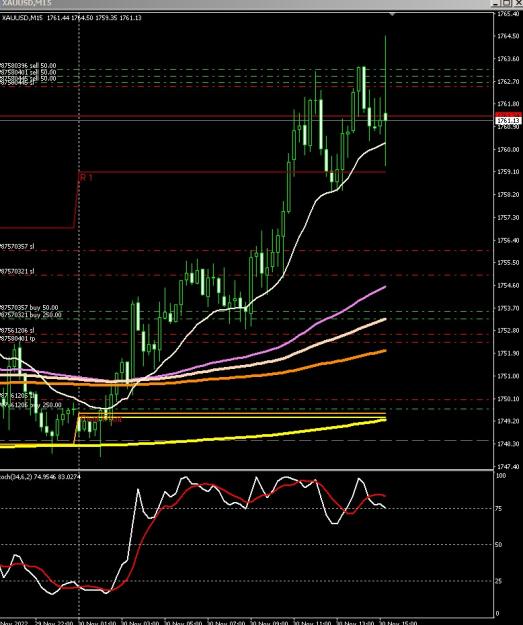The height and width of the screenshot is (625, 523).
Task: Click price scale value 1765.40
Action: point(508,14)
